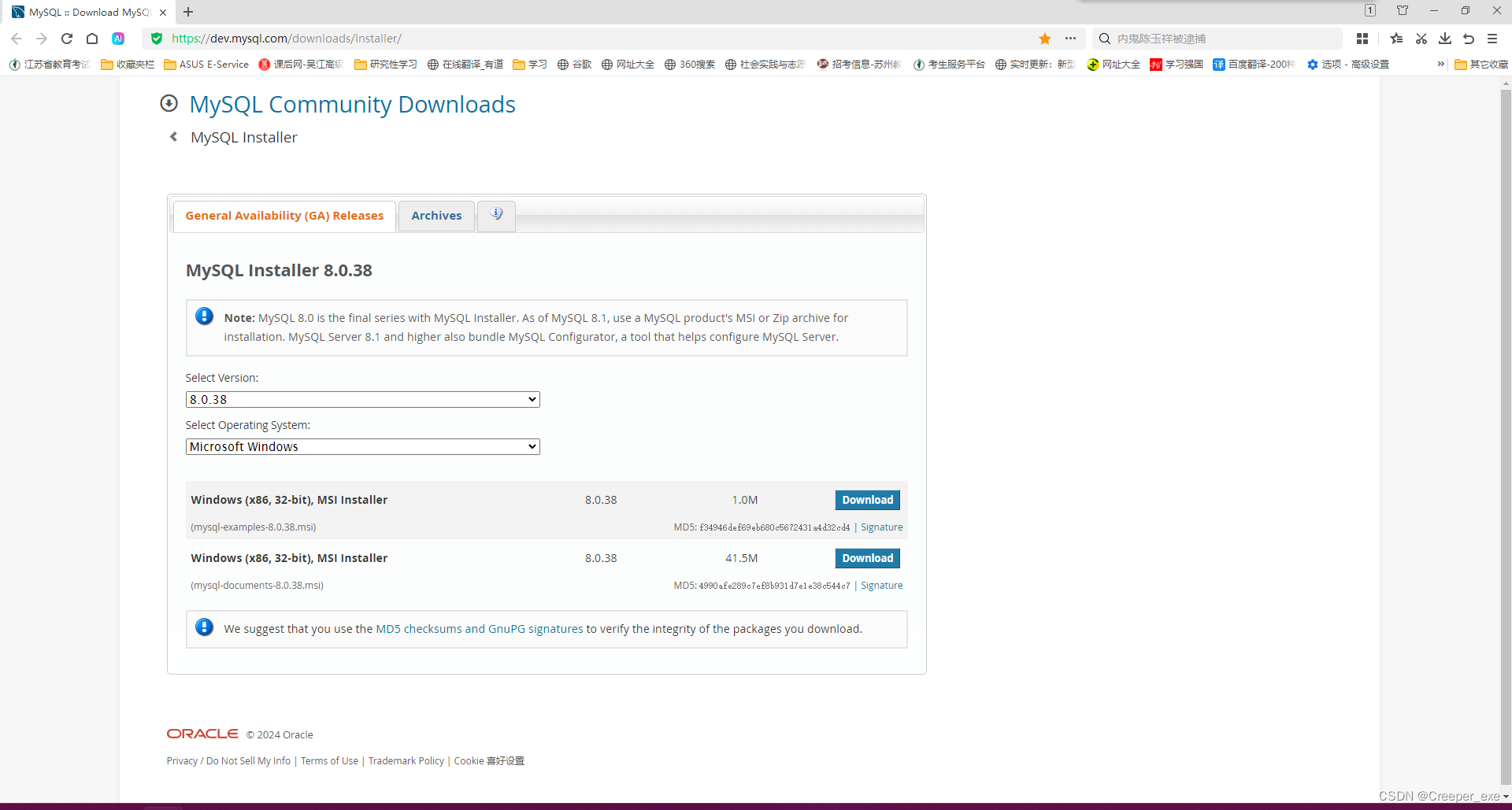Open the 研究性学习 bookmark folder

386,65
